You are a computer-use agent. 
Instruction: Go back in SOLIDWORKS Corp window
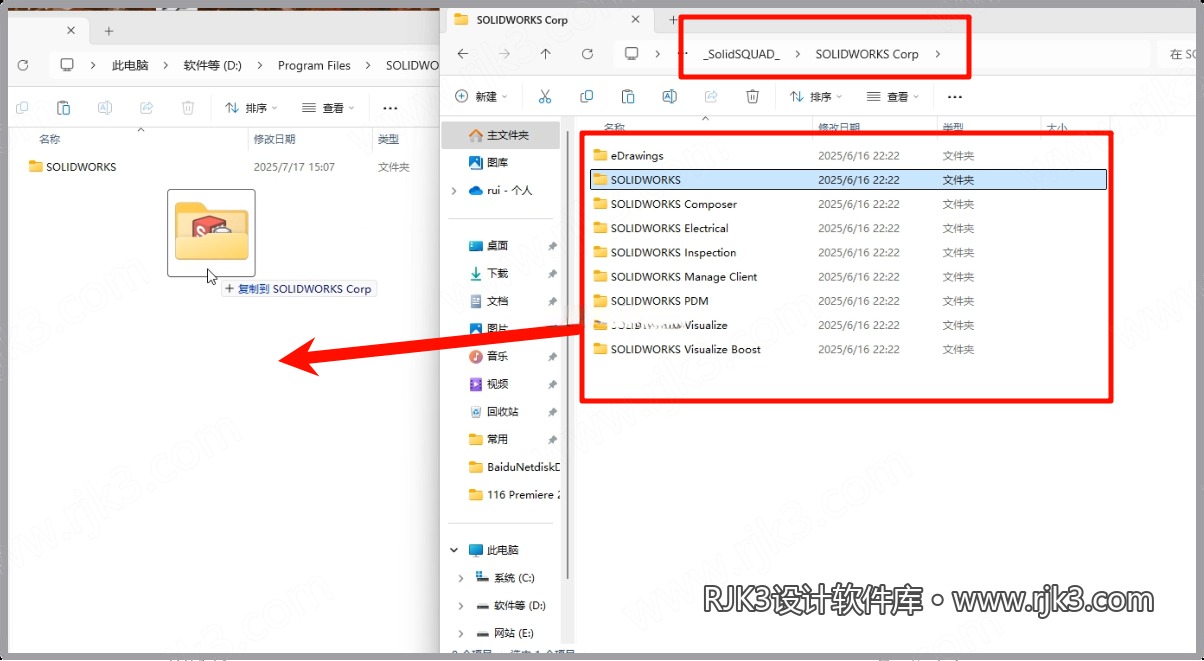click(462, 54)
